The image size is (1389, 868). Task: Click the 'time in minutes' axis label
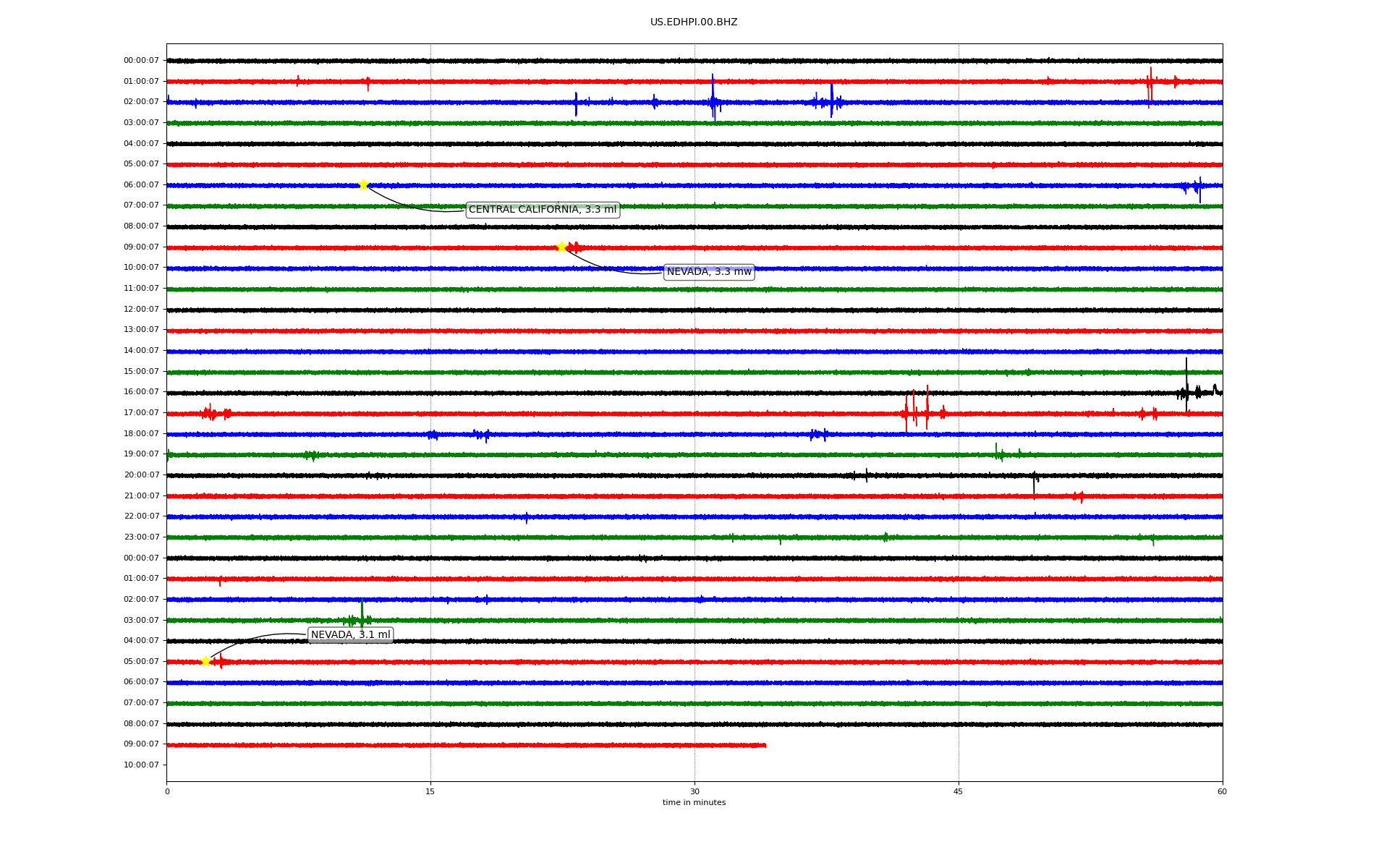(x=694, y=802)
